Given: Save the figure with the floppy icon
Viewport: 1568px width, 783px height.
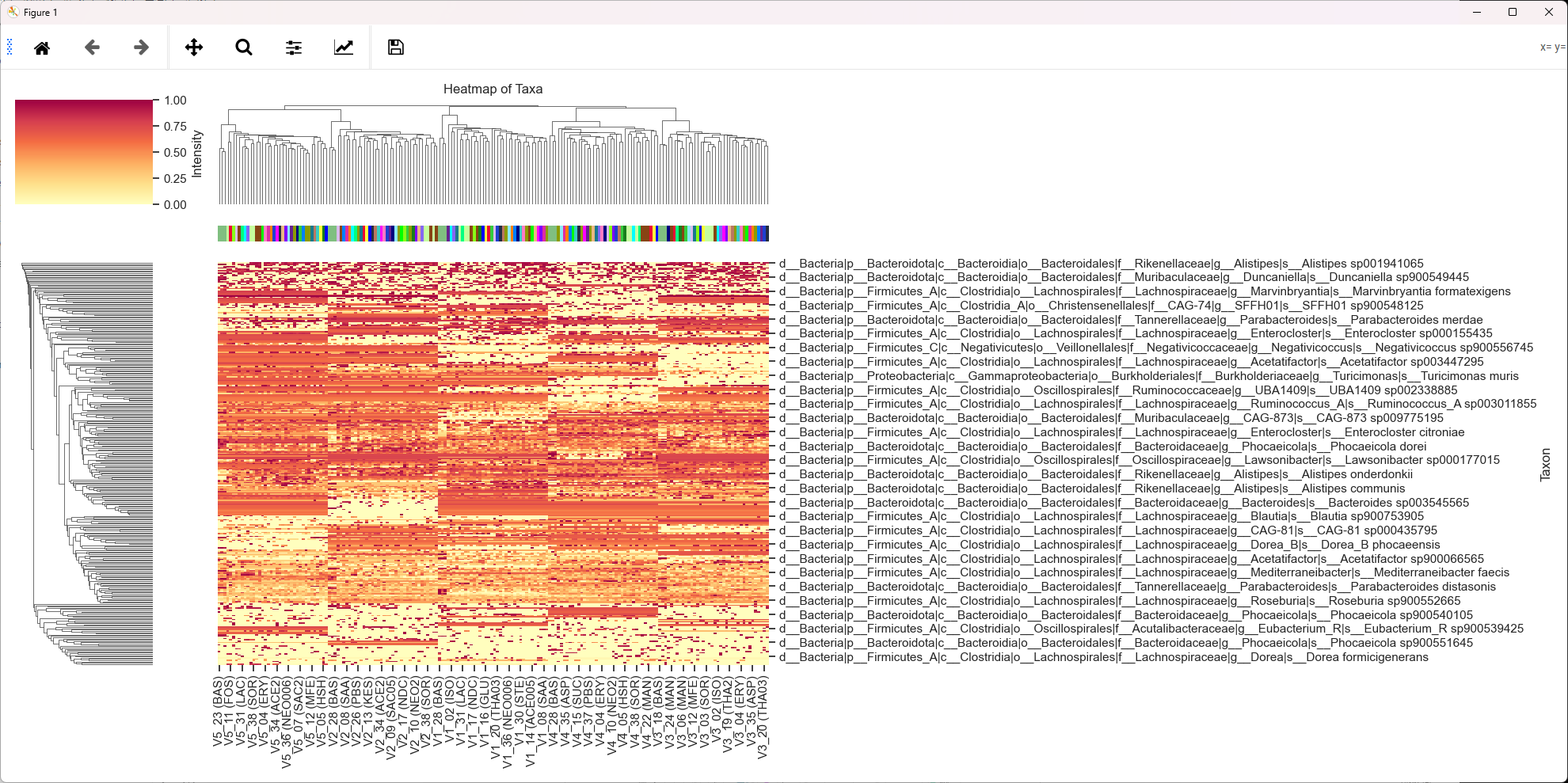Looking at the screenshot, I should click(396, 48).
